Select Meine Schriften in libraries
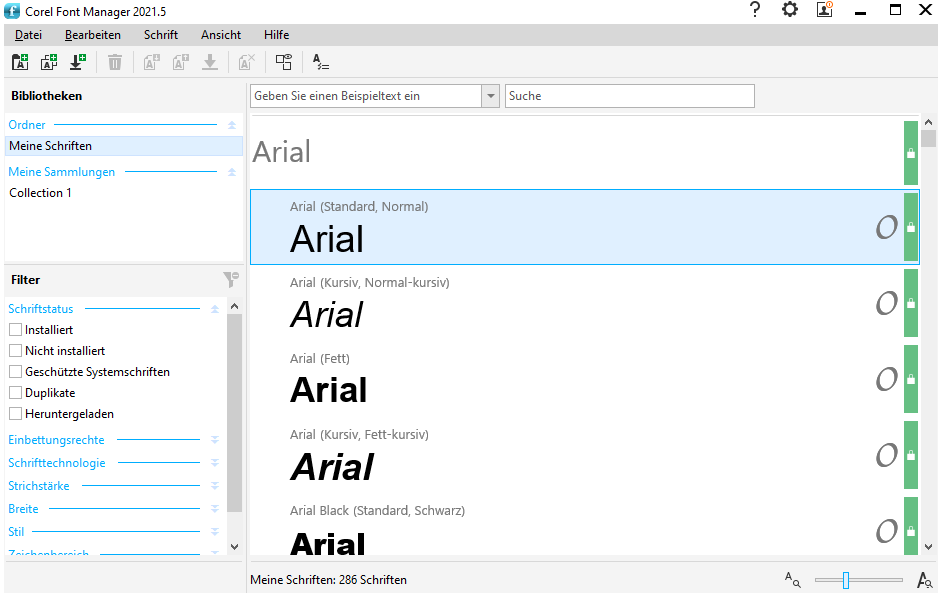 [x=50, y=146]
